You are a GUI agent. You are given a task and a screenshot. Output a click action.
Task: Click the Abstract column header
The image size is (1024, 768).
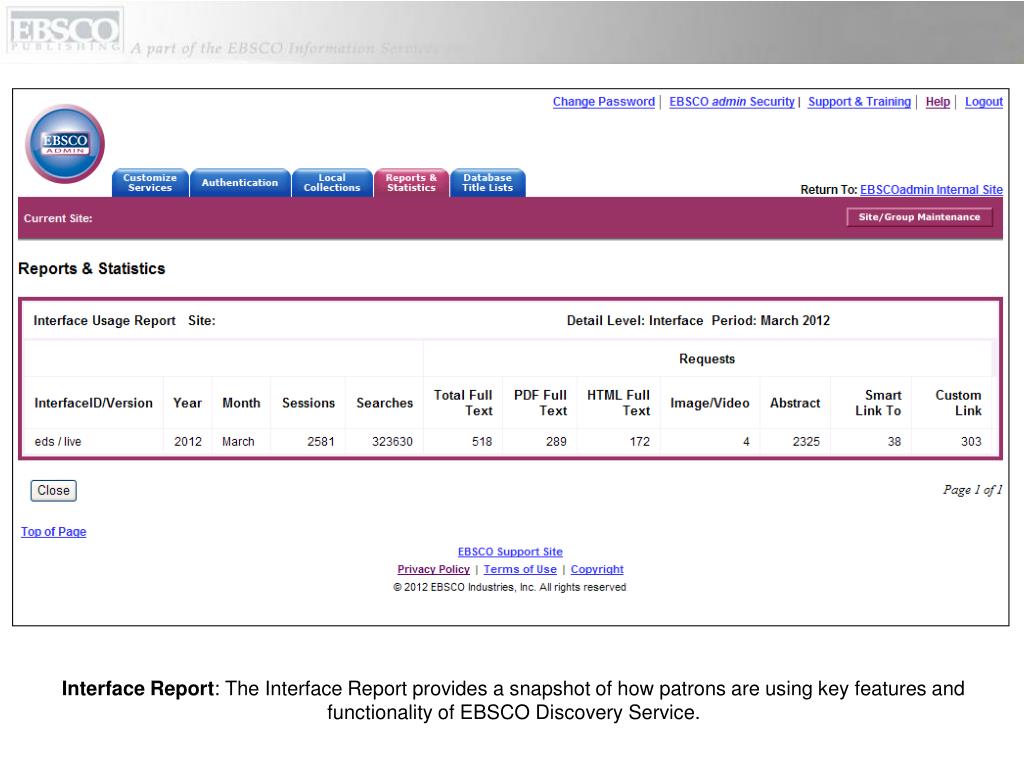[795, 403]
